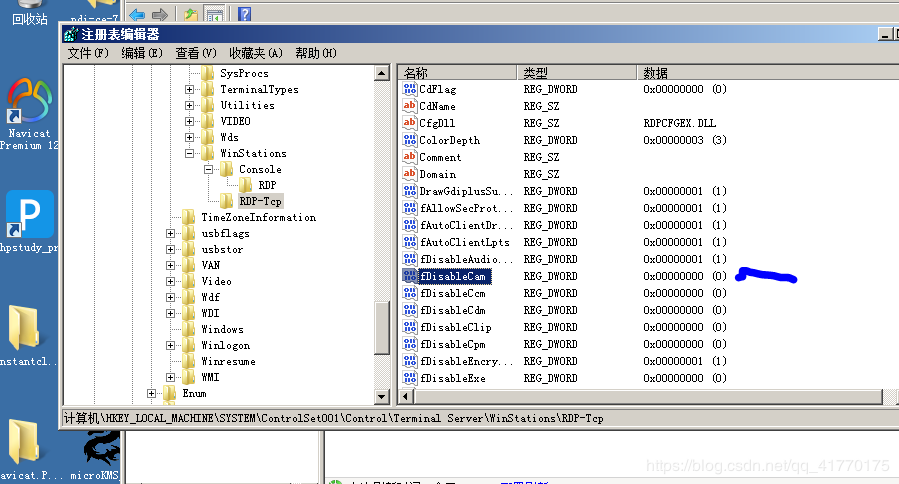Select the fDisableCdm value

click(x=452, y=310)
